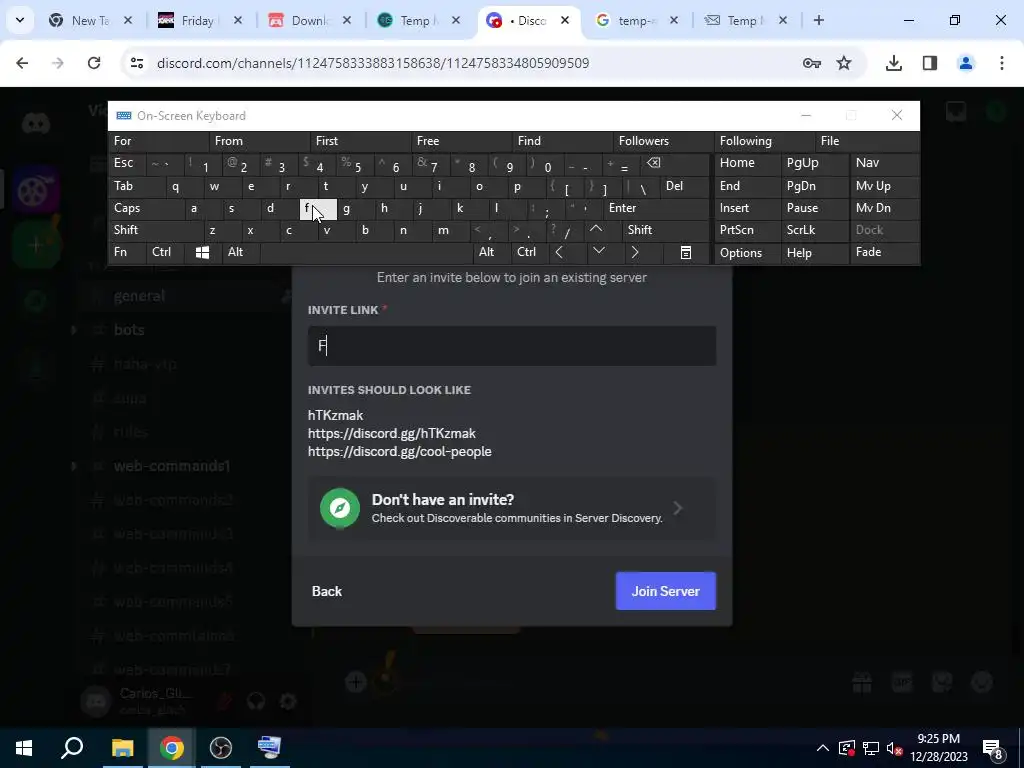The height and width of the screenshot is (768, 1024).
Task: Open a new Chrome tab with plus
Action: pos(819,20)
